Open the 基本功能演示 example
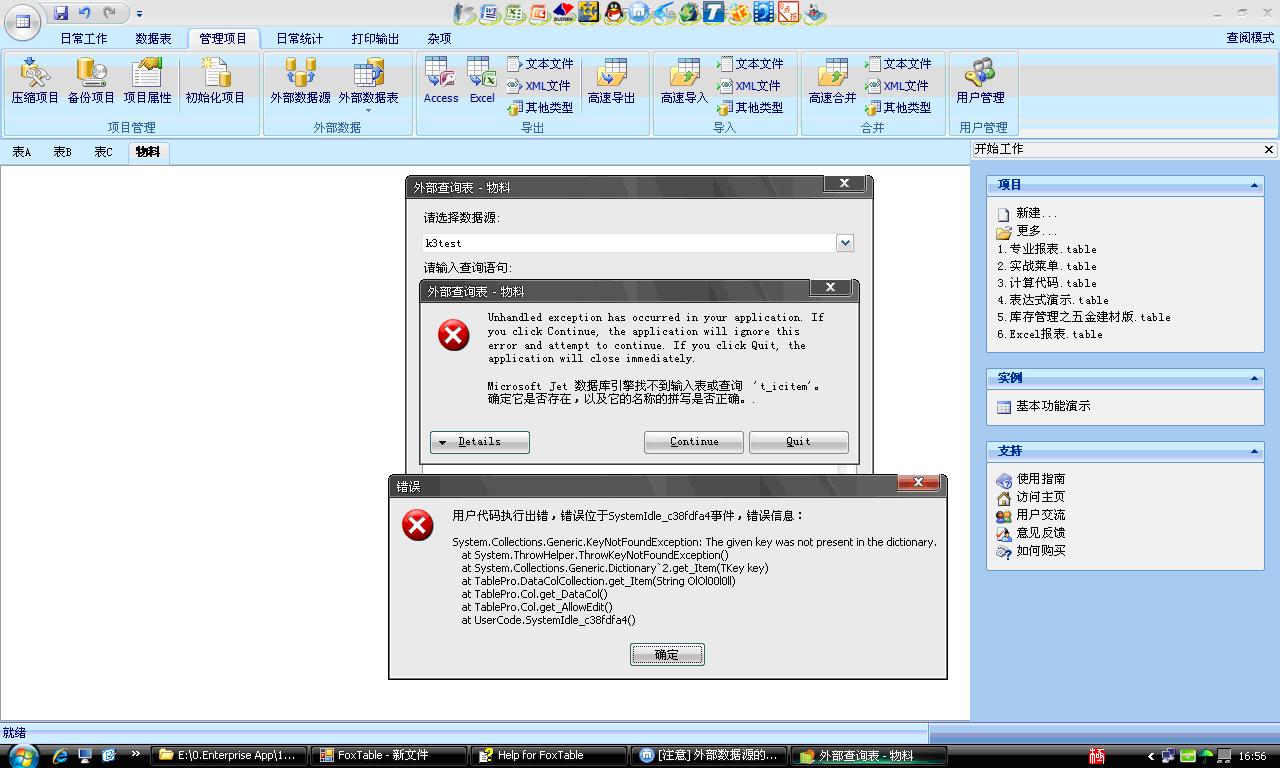 point(1044,406)
